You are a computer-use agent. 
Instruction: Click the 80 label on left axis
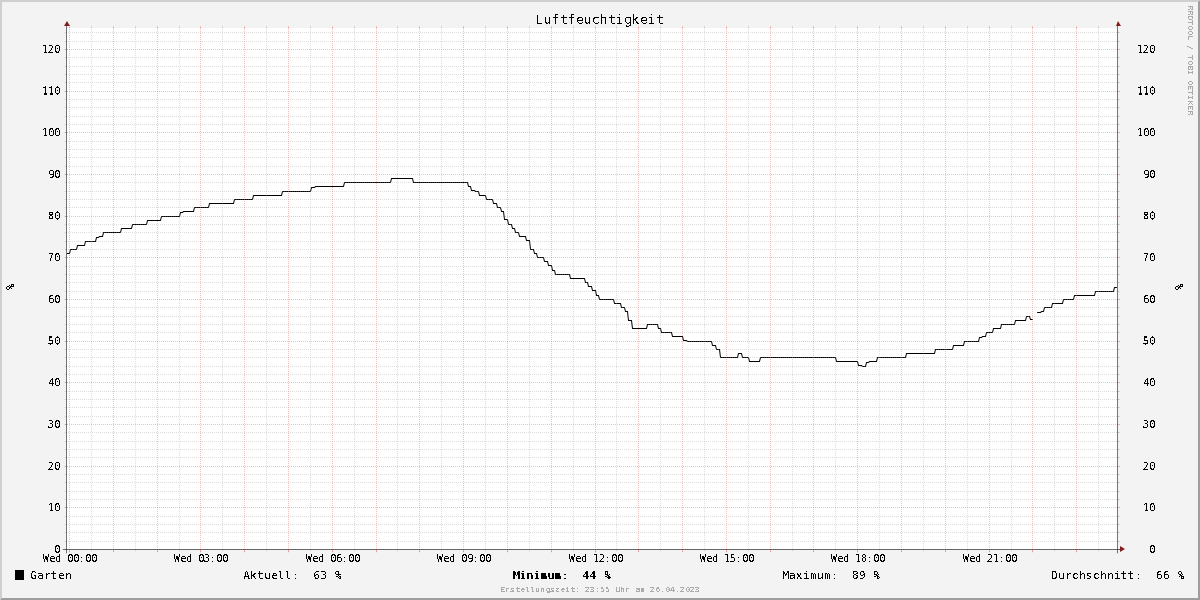(53, 216)
